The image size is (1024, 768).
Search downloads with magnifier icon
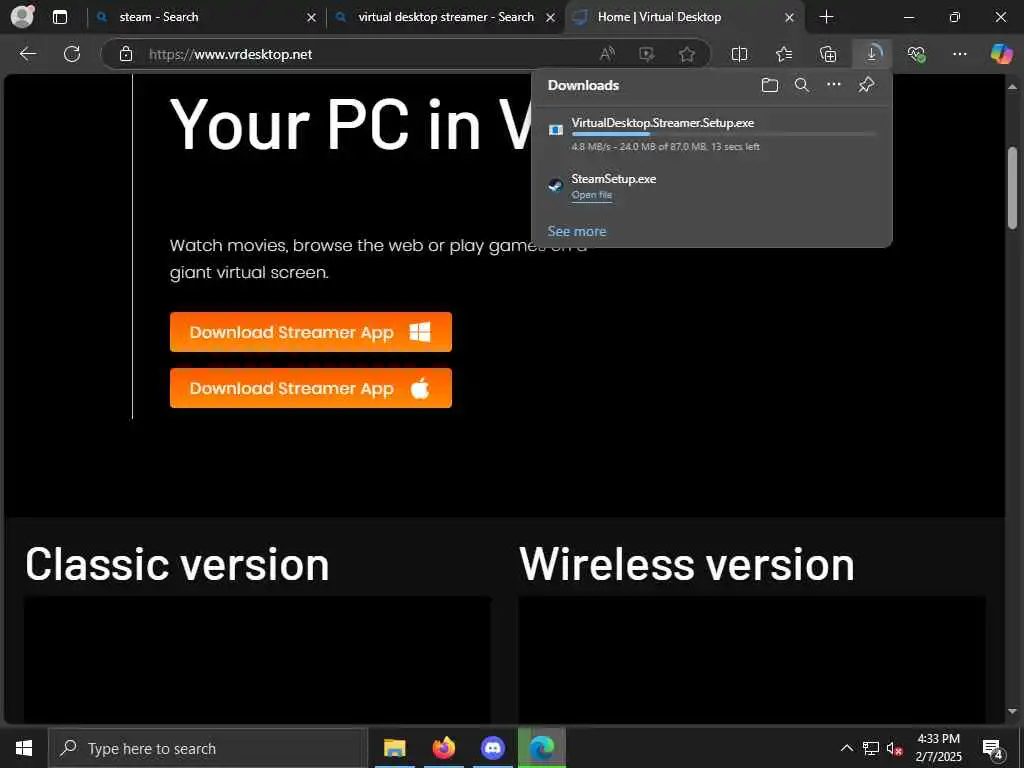click(802, 85)
